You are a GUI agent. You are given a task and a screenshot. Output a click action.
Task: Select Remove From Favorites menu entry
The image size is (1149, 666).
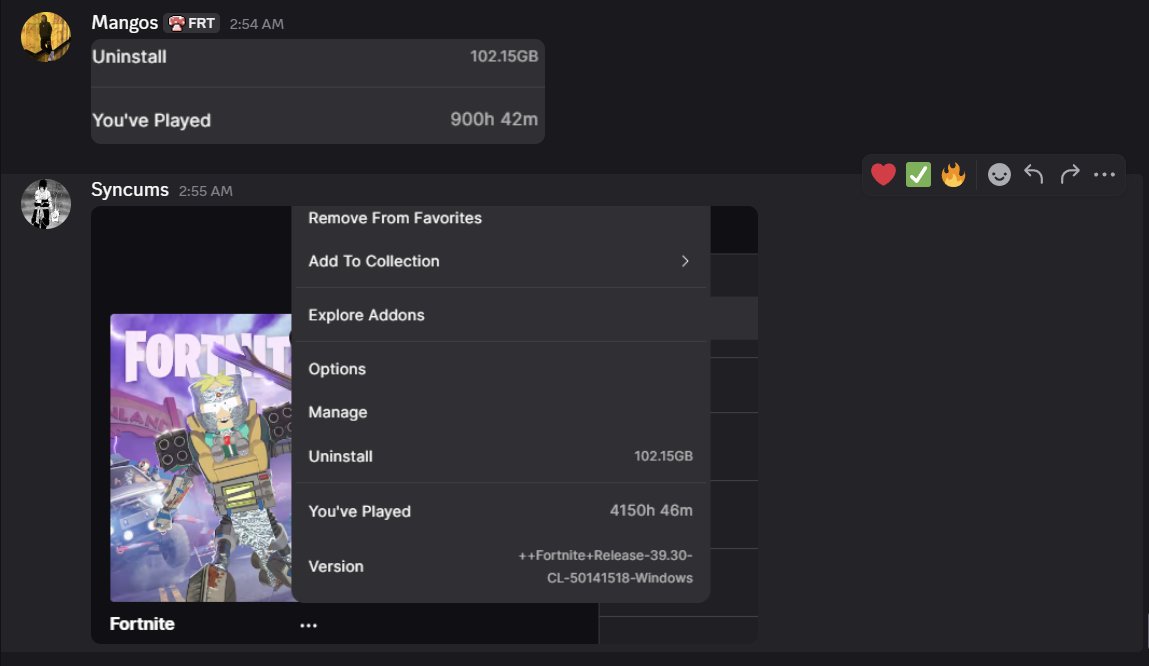pos(395,218)
